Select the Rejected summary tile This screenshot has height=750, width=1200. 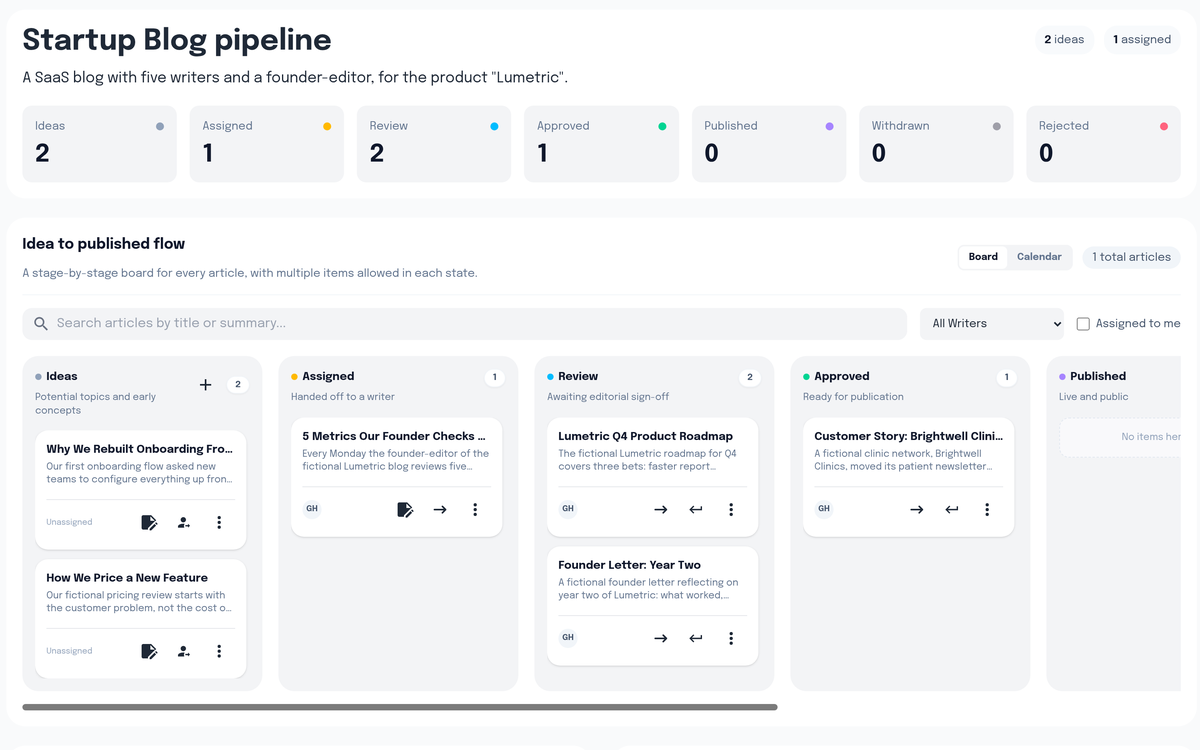(1103, 144)
